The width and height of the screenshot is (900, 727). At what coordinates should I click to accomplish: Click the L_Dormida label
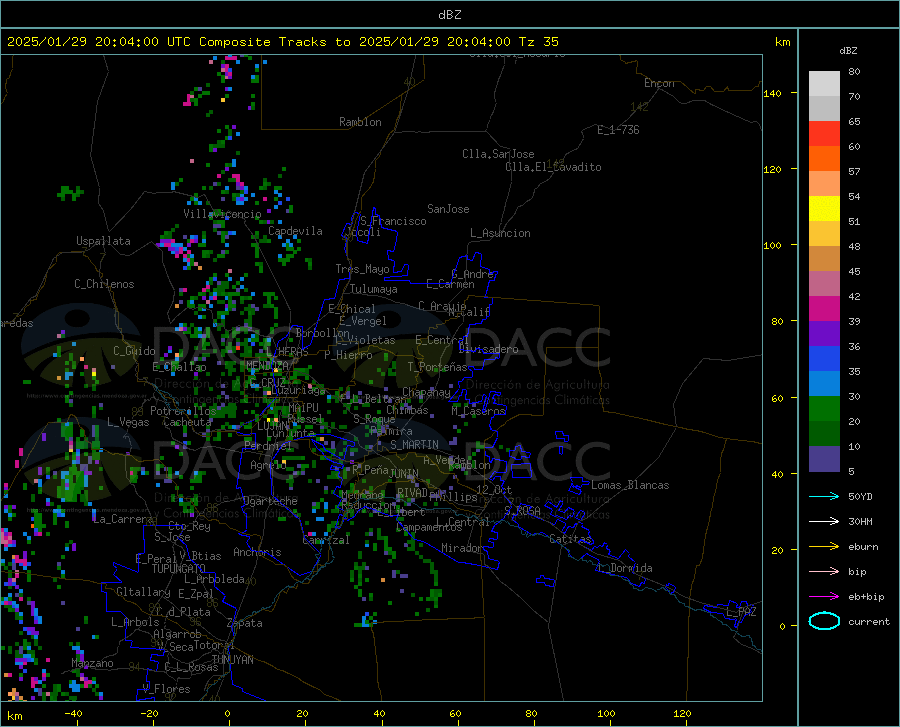coord(624,568)
